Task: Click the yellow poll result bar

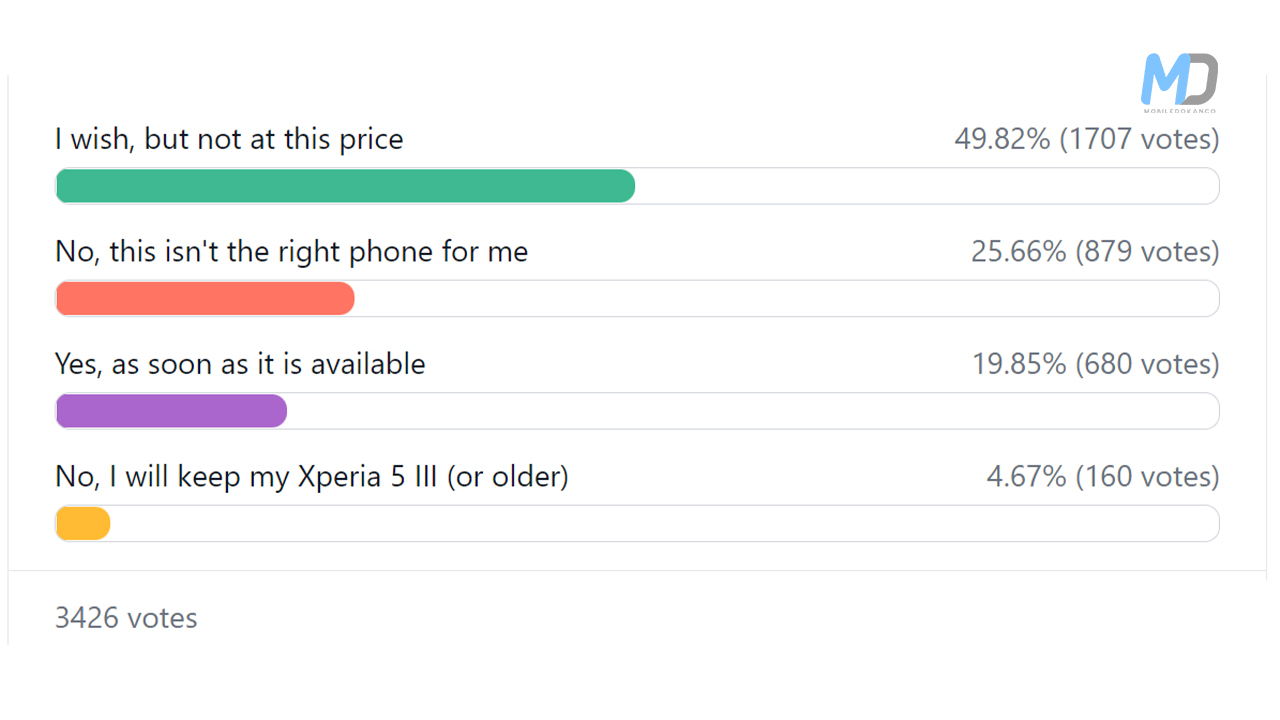Action: click(82, 523)
